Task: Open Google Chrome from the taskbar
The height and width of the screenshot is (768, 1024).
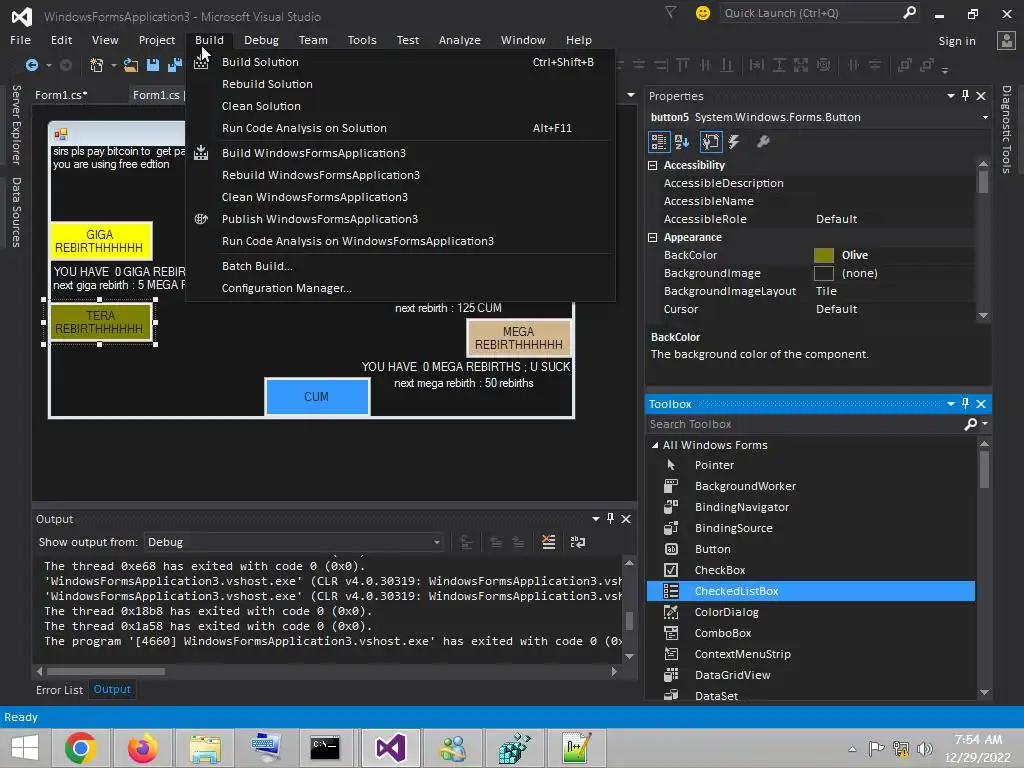Action: coord(80,748)
